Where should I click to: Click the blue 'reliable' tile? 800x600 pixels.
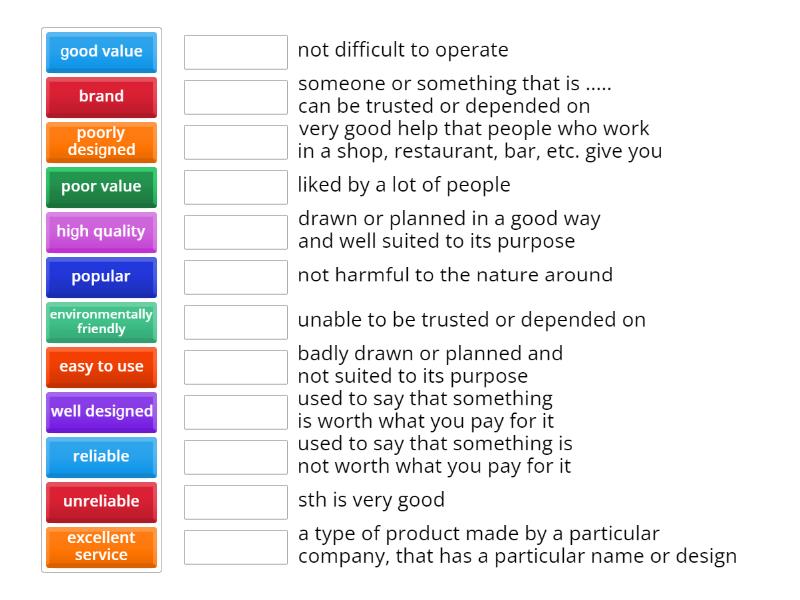click(101, 457)
